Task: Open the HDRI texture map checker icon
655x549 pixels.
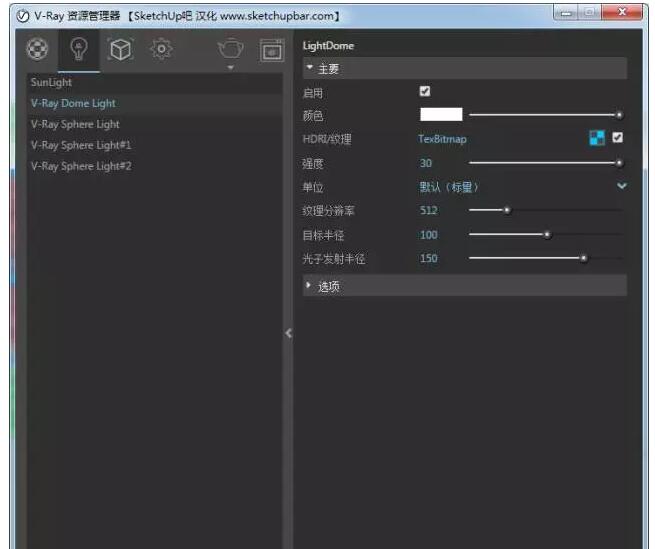Action: point(597,138)
